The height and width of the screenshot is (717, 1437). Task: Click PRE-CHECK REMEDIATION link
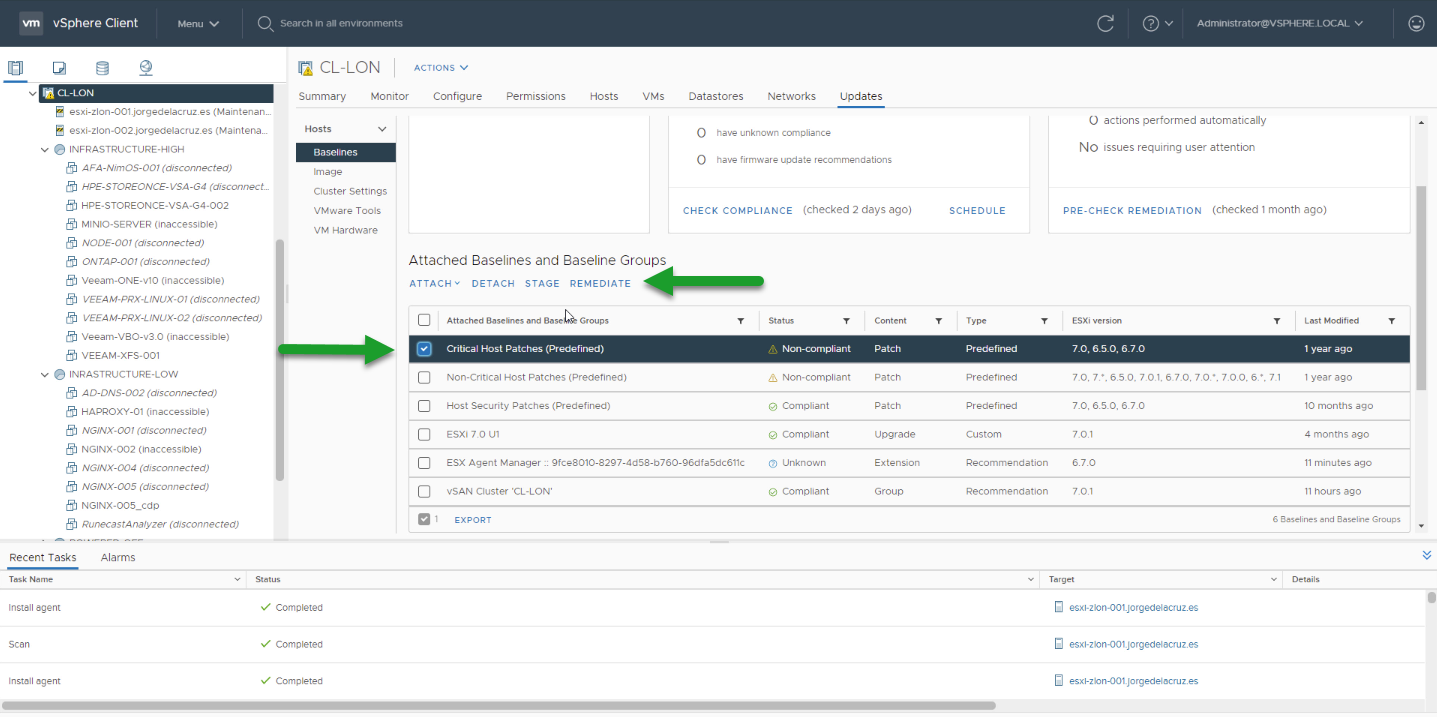1132,210
